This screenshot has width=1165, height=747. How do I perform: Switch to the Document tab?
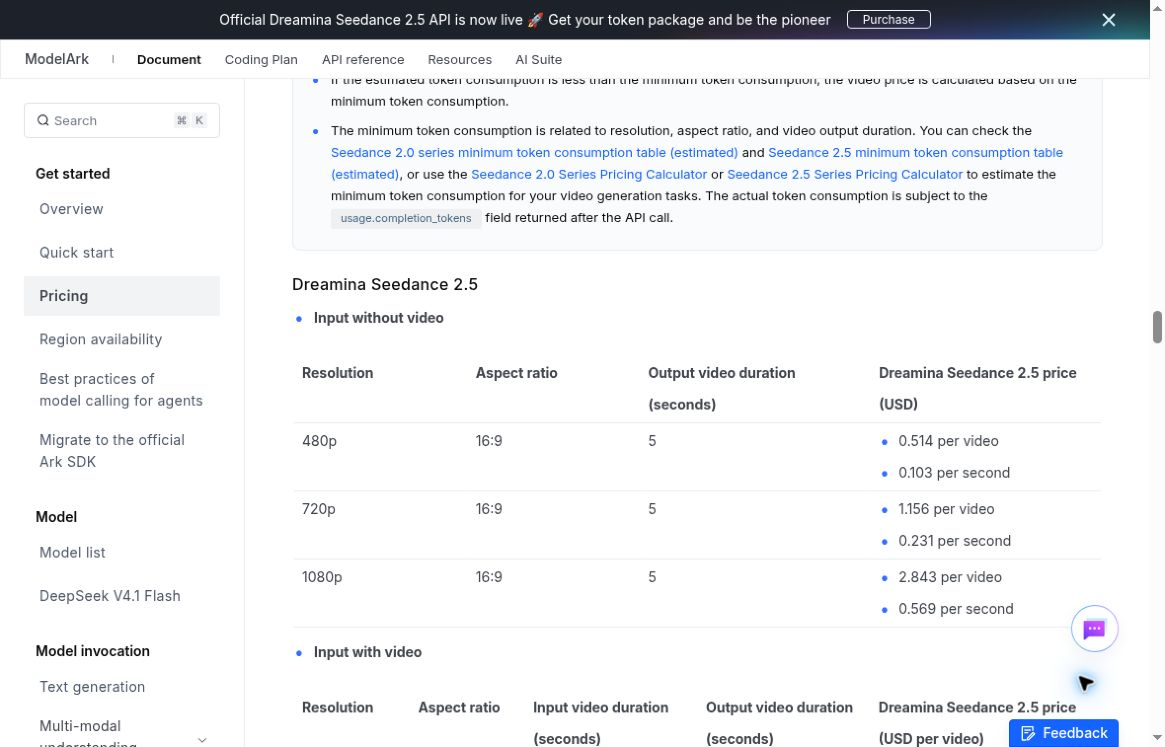[169, 59]
